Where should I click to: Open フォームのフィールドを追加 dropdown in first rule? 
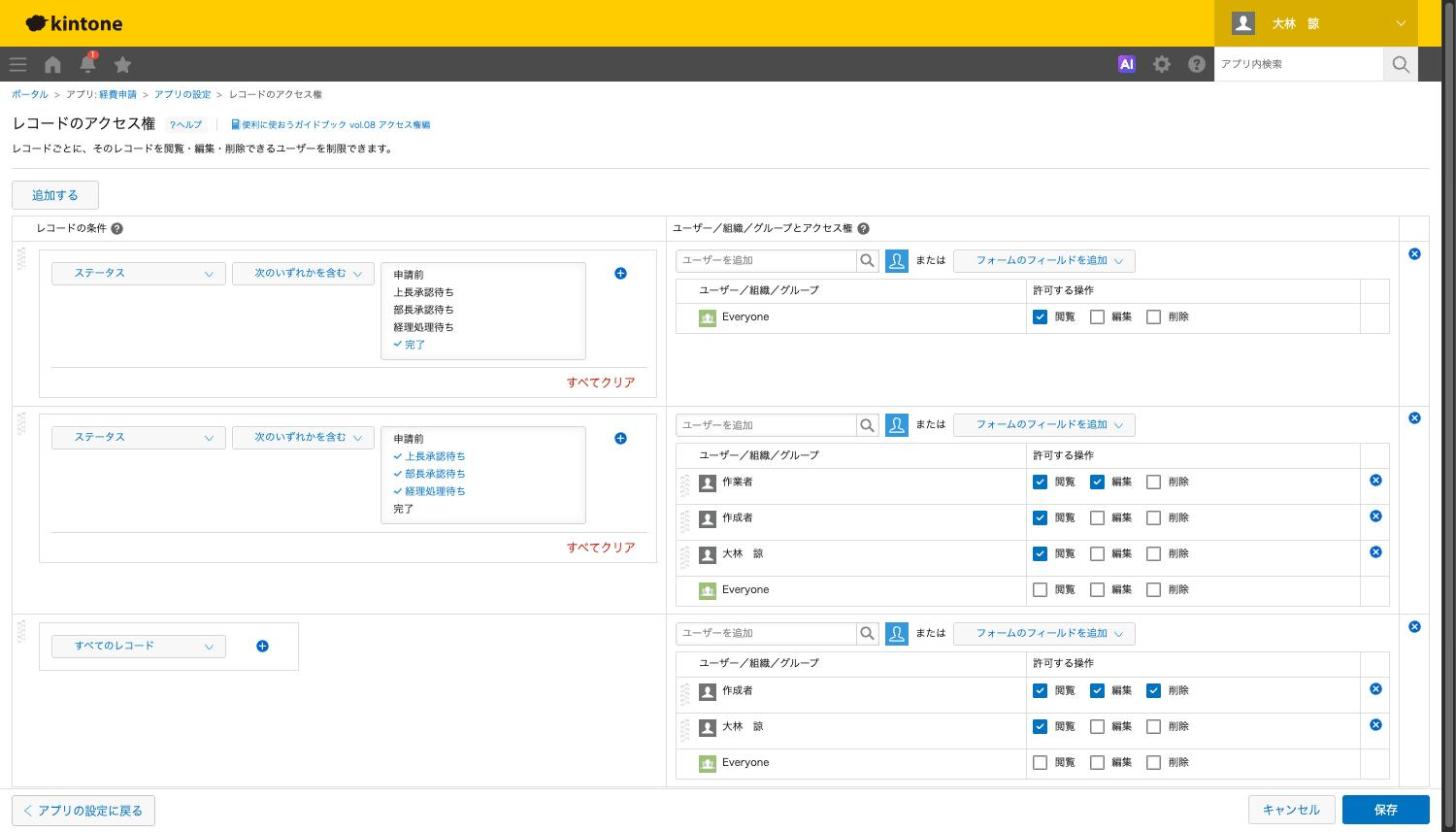[1044, 261]
